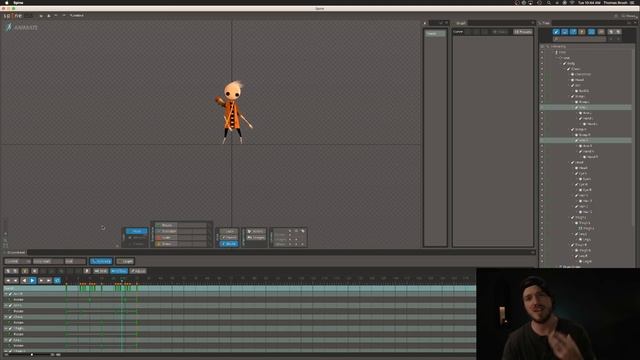The height and width of the screenshot is (360, 640).
Task: Play the animation forward
Action: (x=32, y=280)
